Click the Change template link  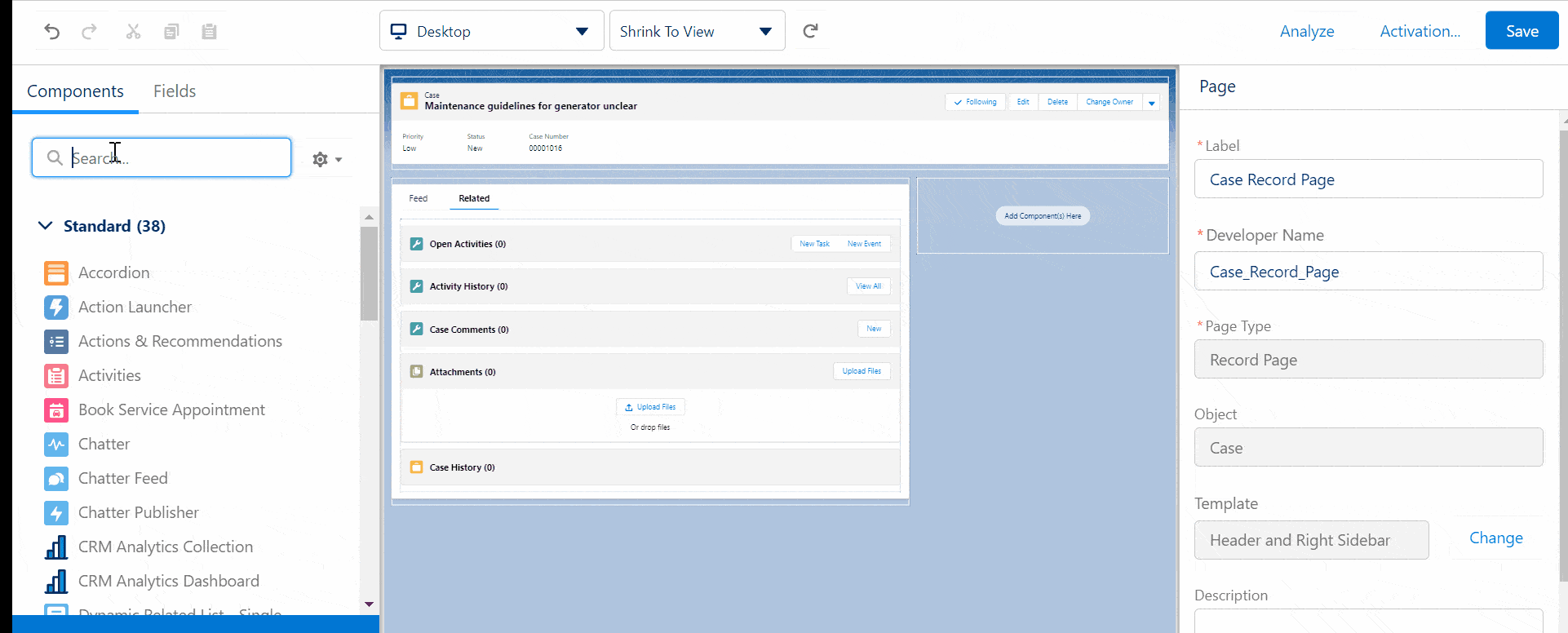[x=1495, y=538]
